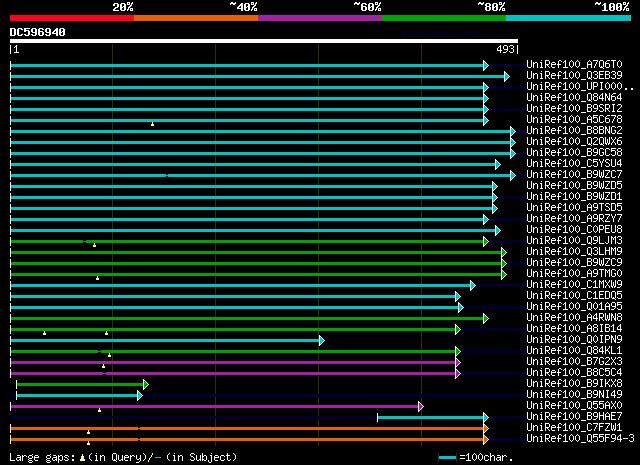
Task: Click the yellow gap marker under Q84KL1 alignment
Action: tap(109, 355)
